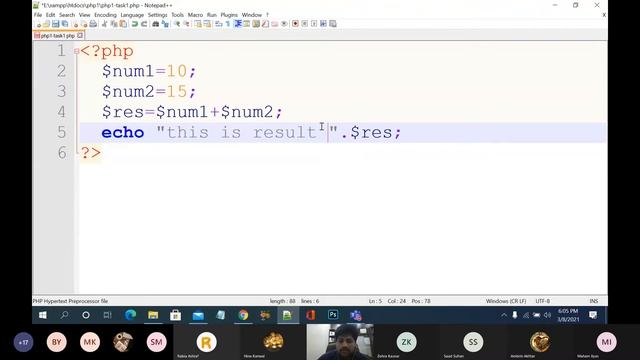This screenshot has height=360, width=640.
Task: Click the closing '?>' tag
Action: click(x=91, y=153)
